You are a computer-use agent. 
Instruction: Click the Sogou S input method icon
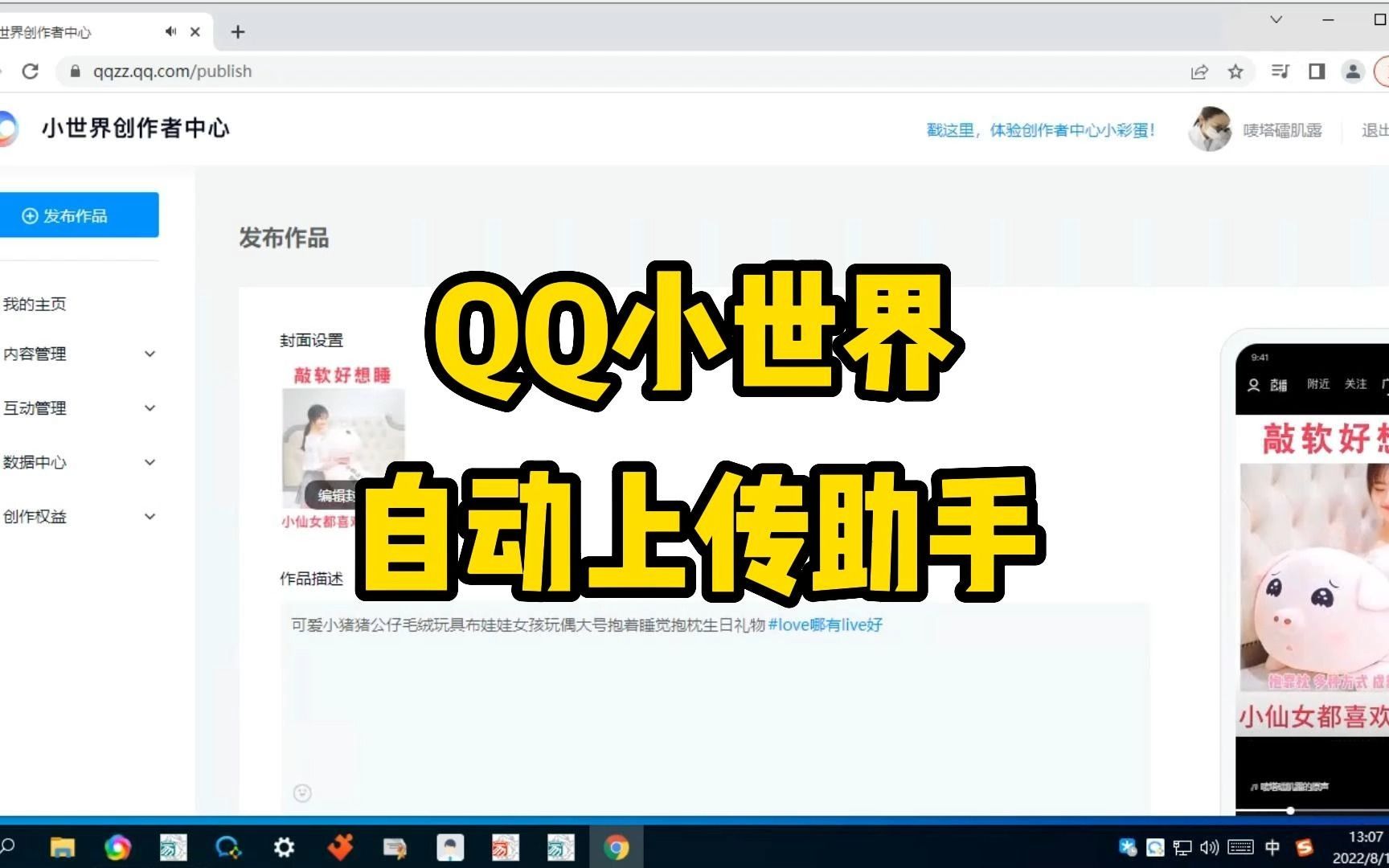tap(1305, 847)
